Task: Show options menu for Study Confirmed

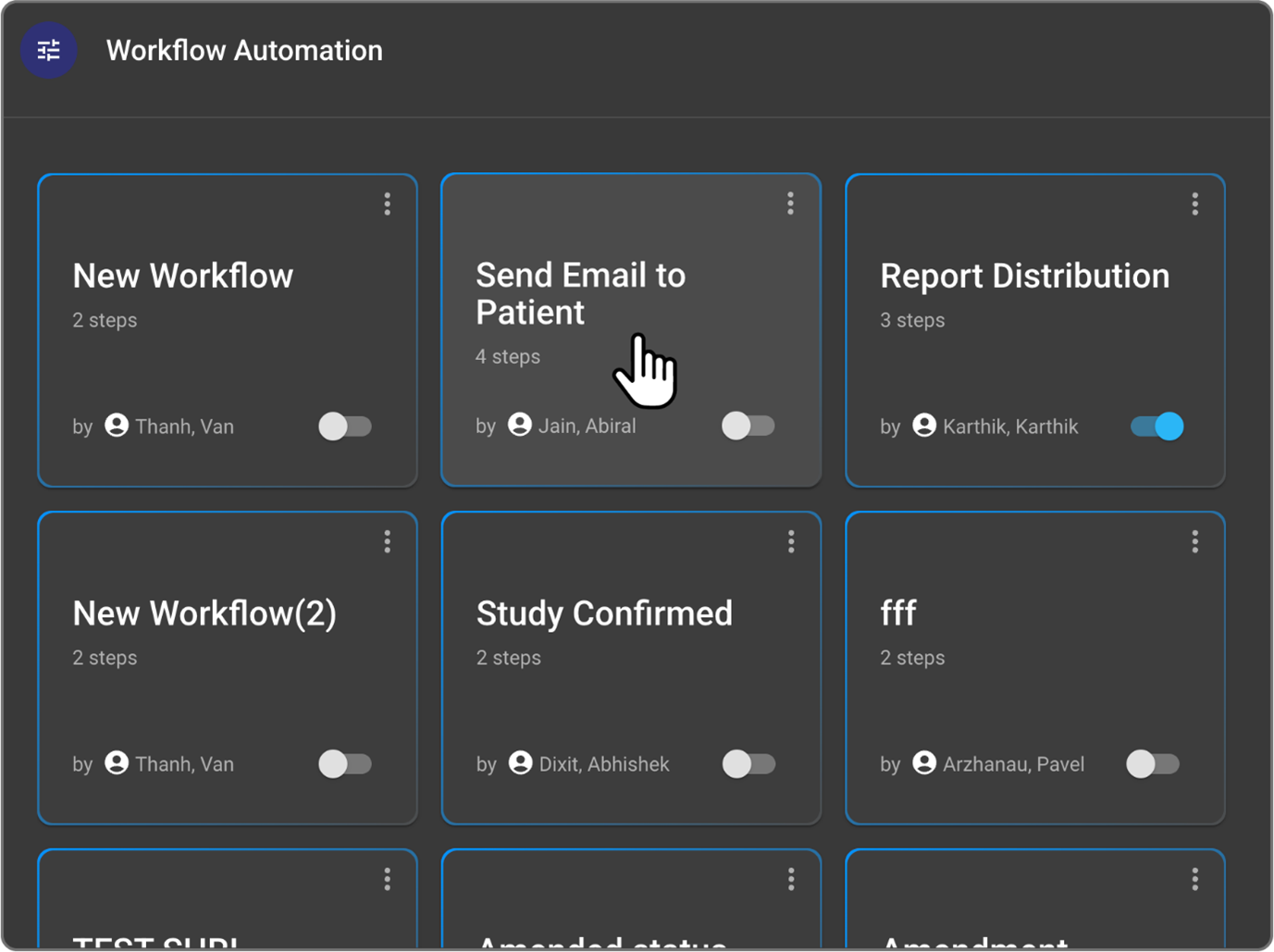Action: coord(790,541)
